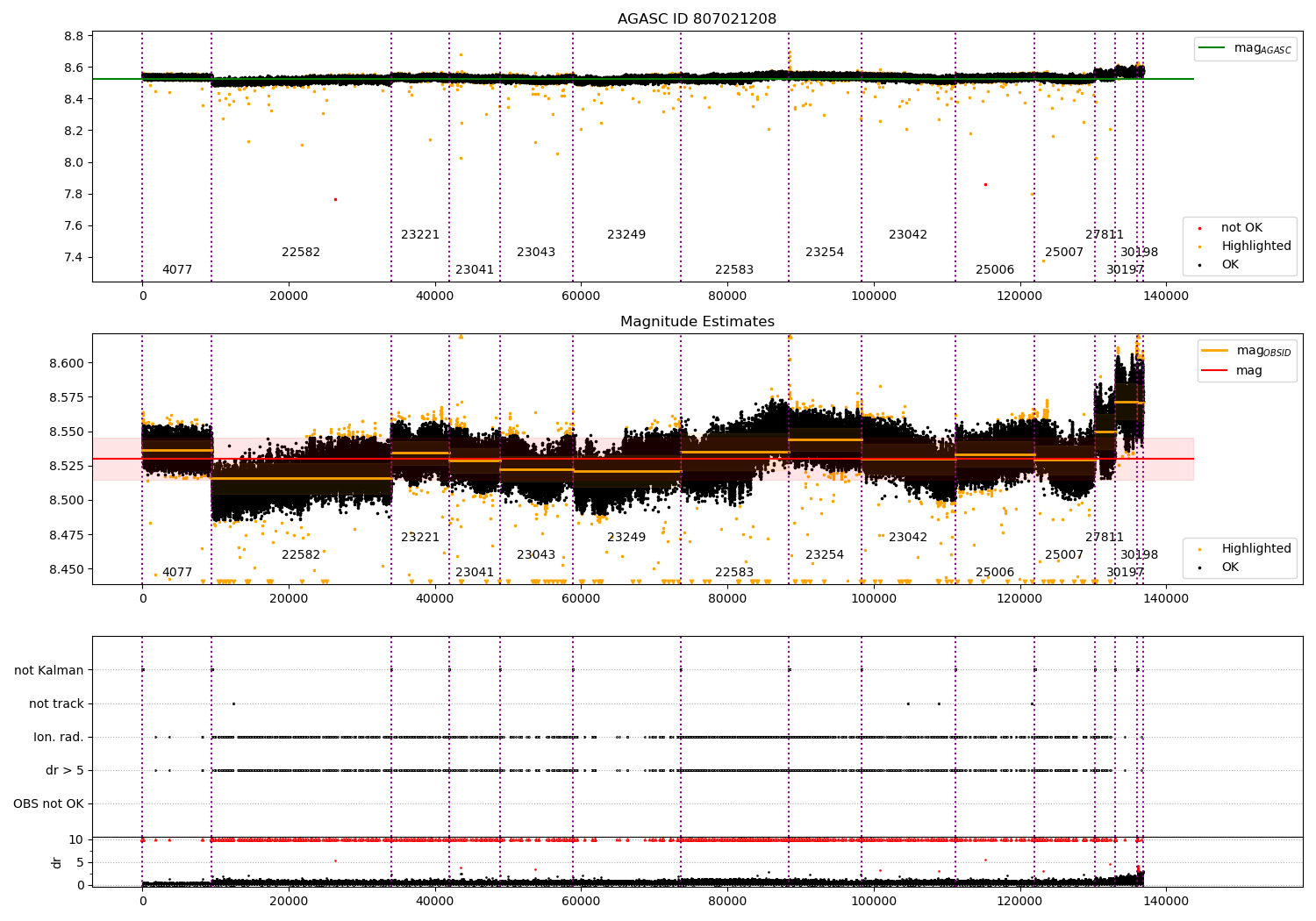Select the 8.525 y-axis tick label
The height and width of the screenshot is (921, 1316).
[68, 467]
